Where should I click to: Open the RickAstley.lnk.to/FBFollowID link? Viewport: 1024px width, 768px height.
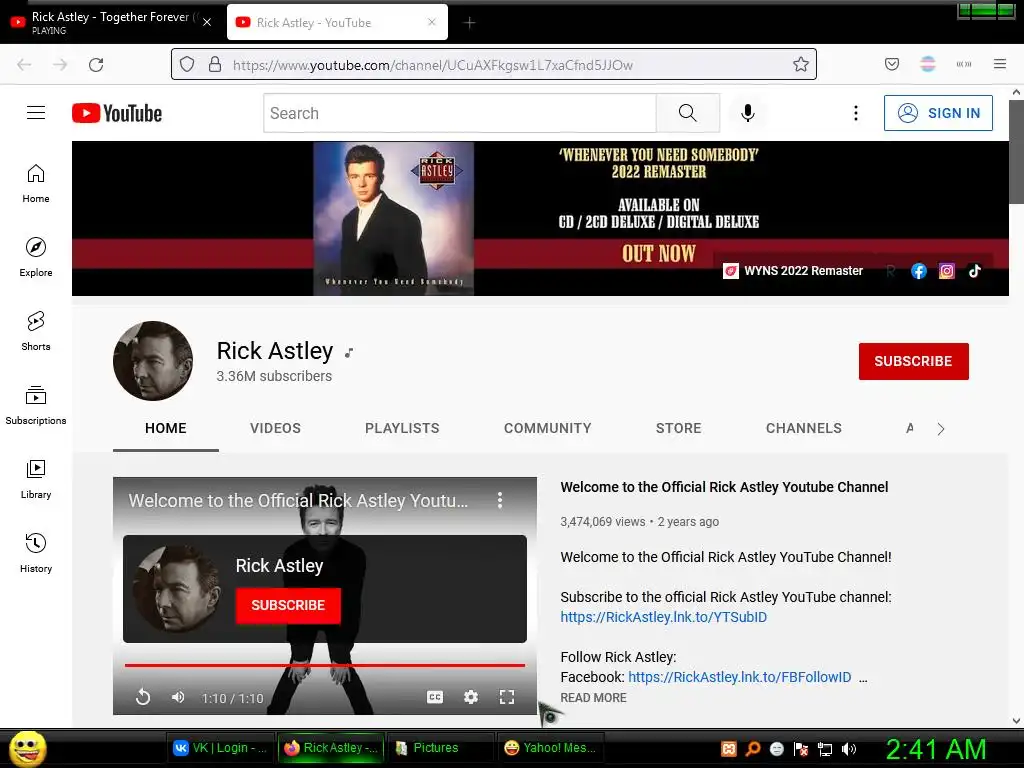pos(739,677)
